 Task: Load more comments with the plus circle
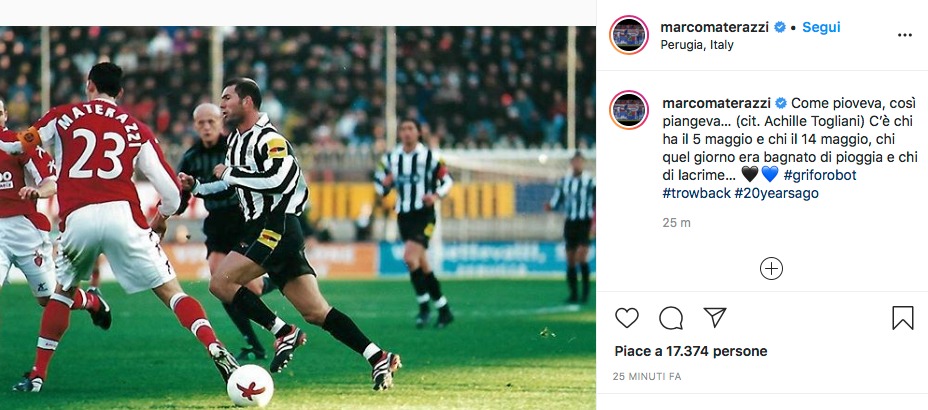(771, 268)
